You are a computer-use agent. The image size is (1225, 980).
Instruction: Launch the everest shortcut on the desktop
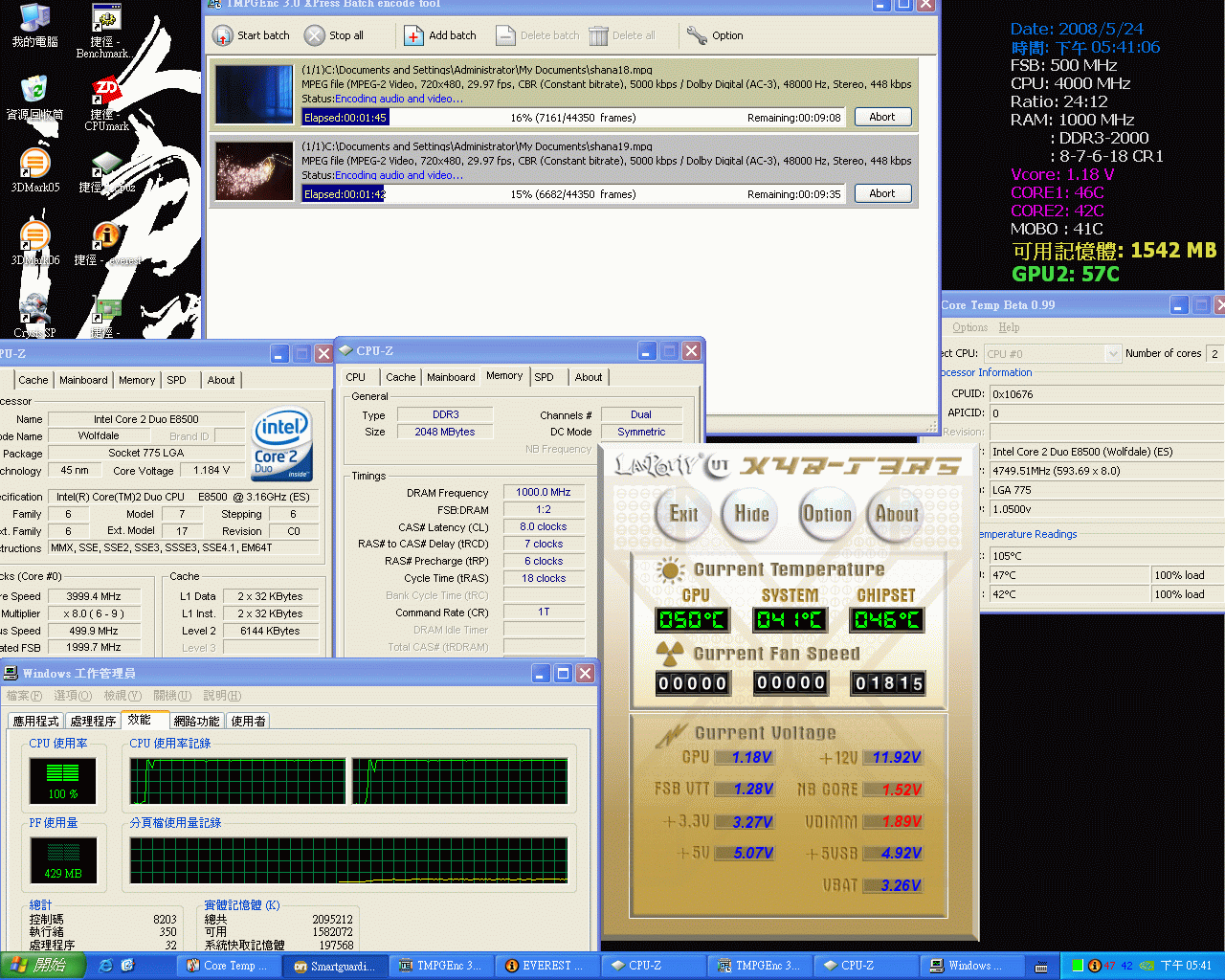(106, 244)
